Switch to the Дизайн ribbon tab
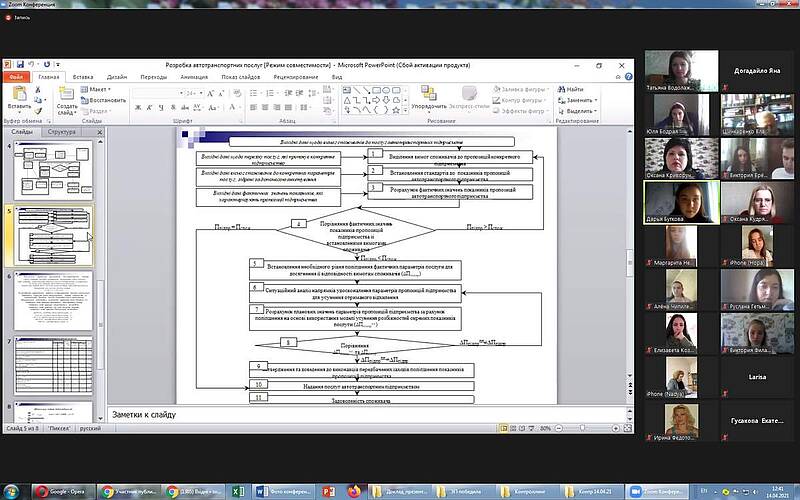 [117, 77]
